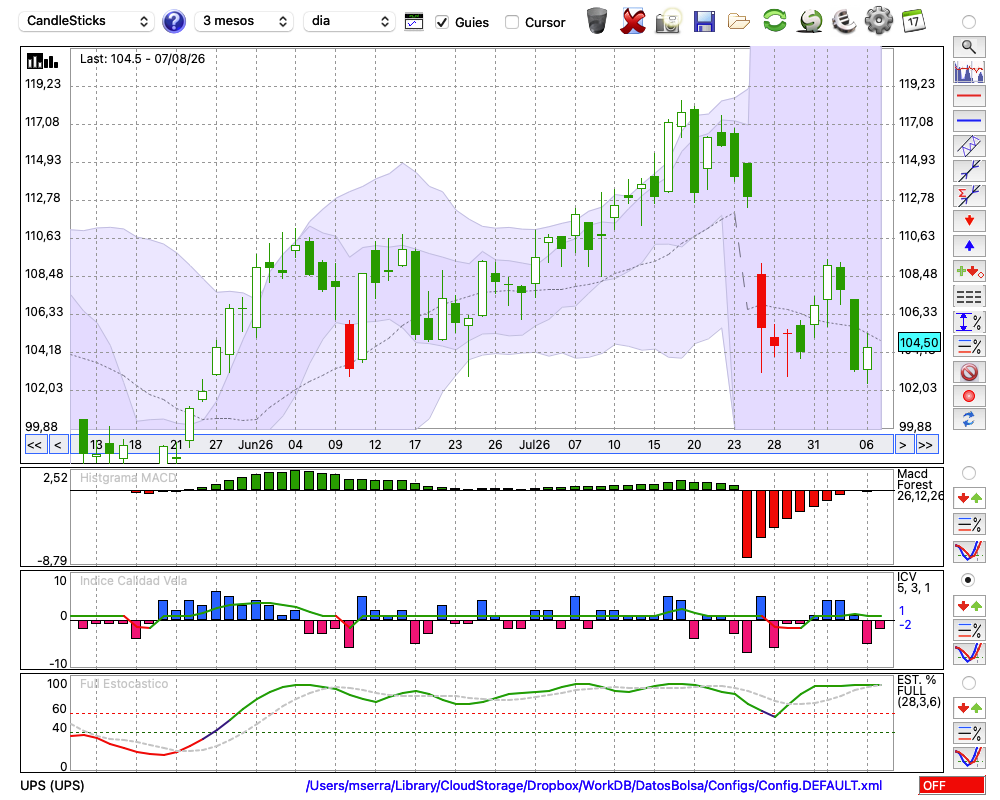Click the camera snapshot icon
The width and height of the screenshot is (1000, 800).
point(668,21)
